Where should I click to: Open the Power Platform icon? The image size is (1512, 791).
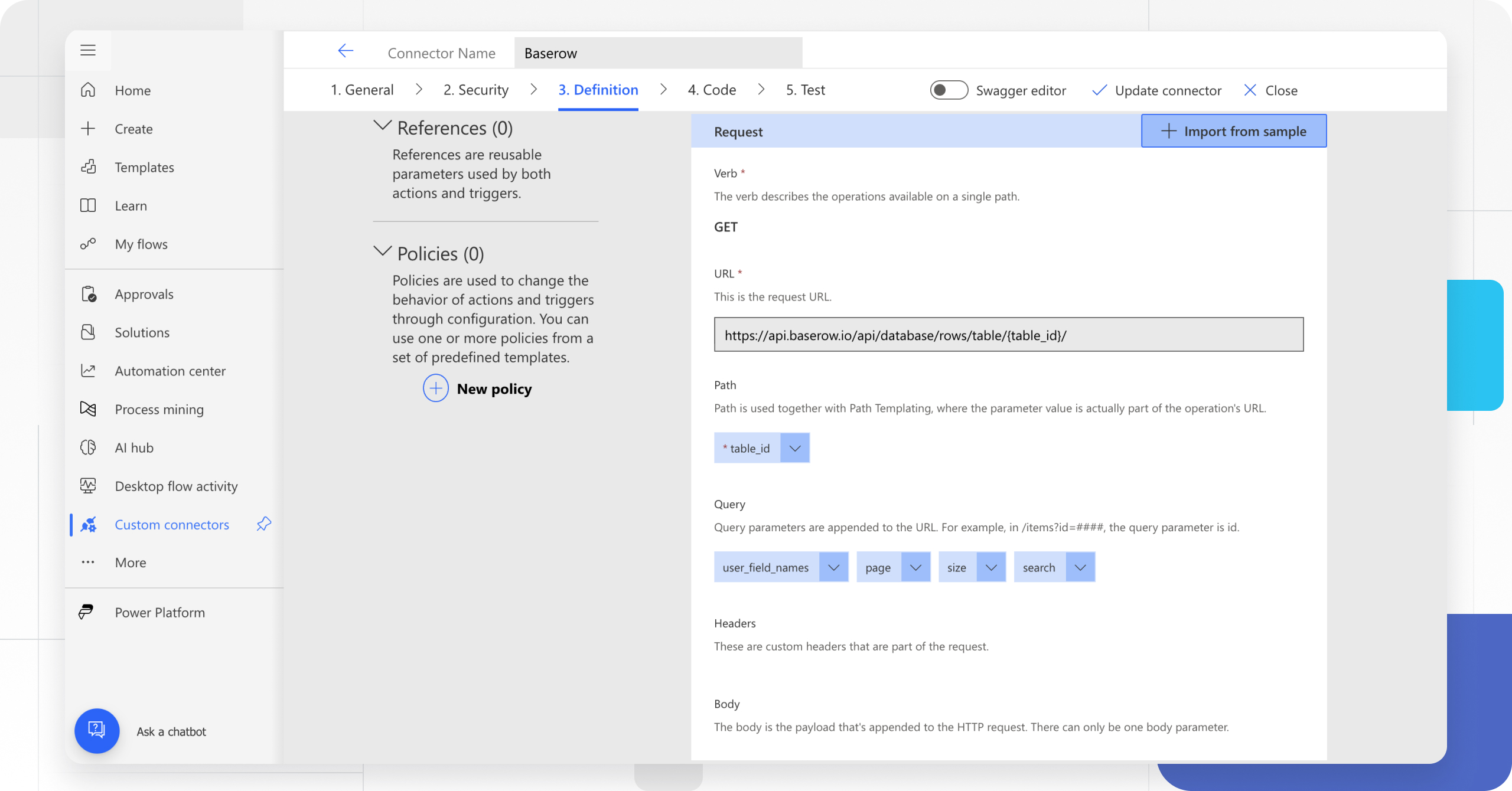click(x=86, y=612)
